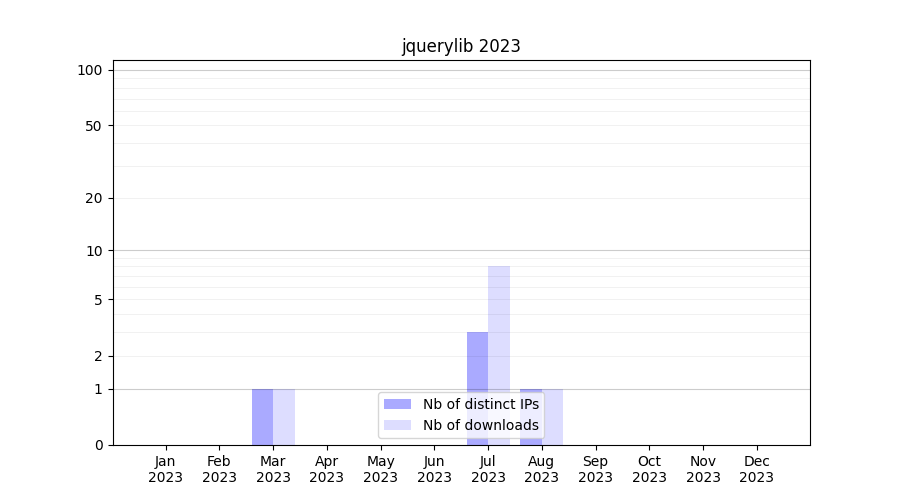Select the 'Jul 2023' x-axis label
The height and width of the screenshot is (500, 900).
click(x=488, y=469)
